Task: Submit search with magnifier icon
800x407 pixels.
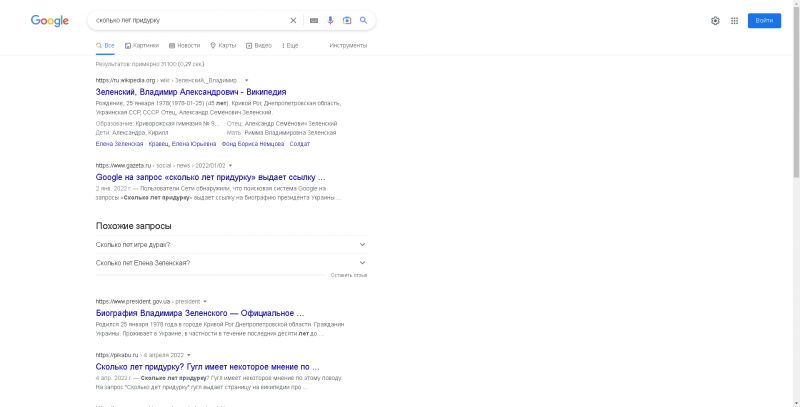Action: tap(363, 20)
